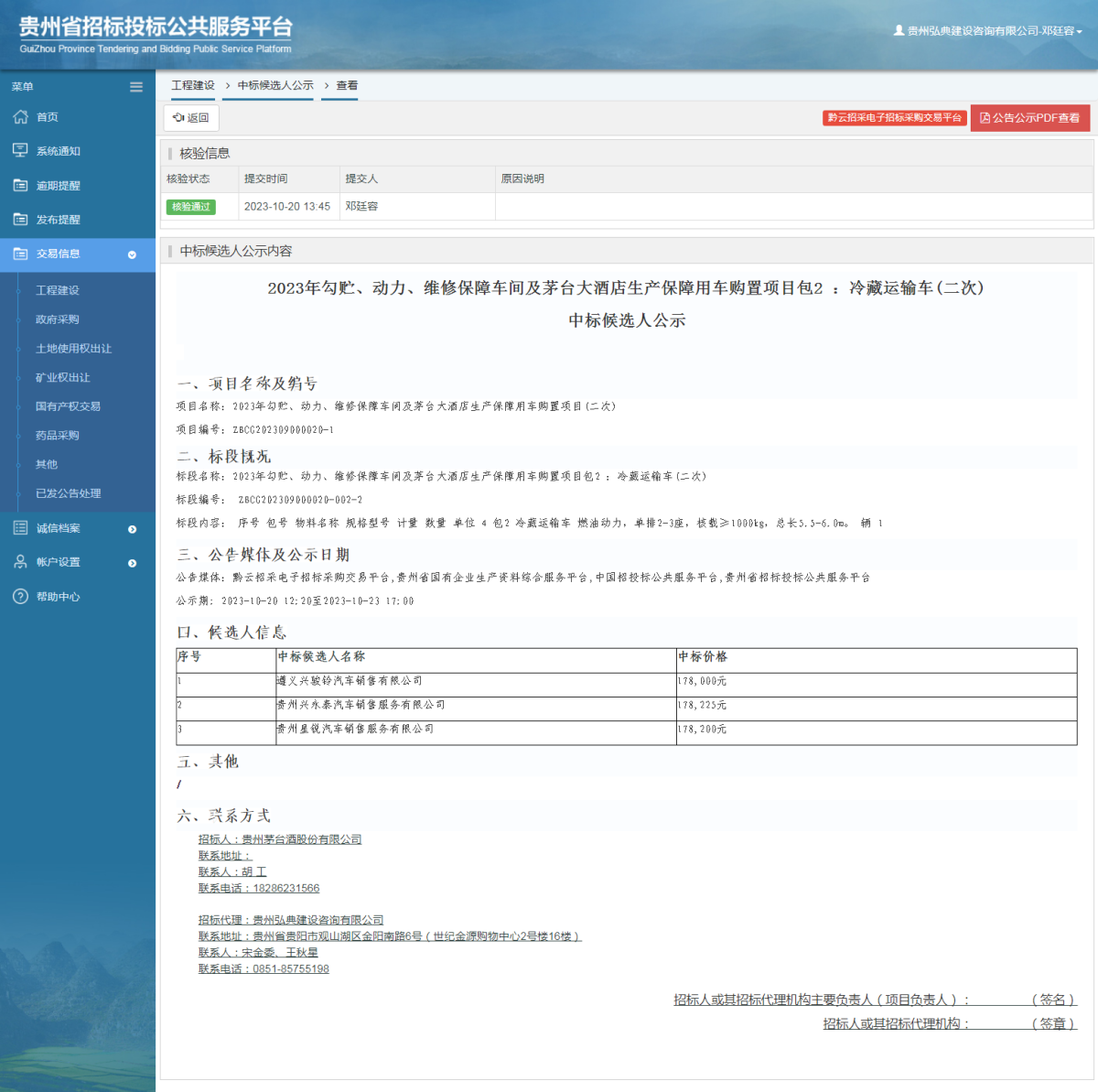Toggle the sidebar hamburger menu icon

tap(136, 87)
